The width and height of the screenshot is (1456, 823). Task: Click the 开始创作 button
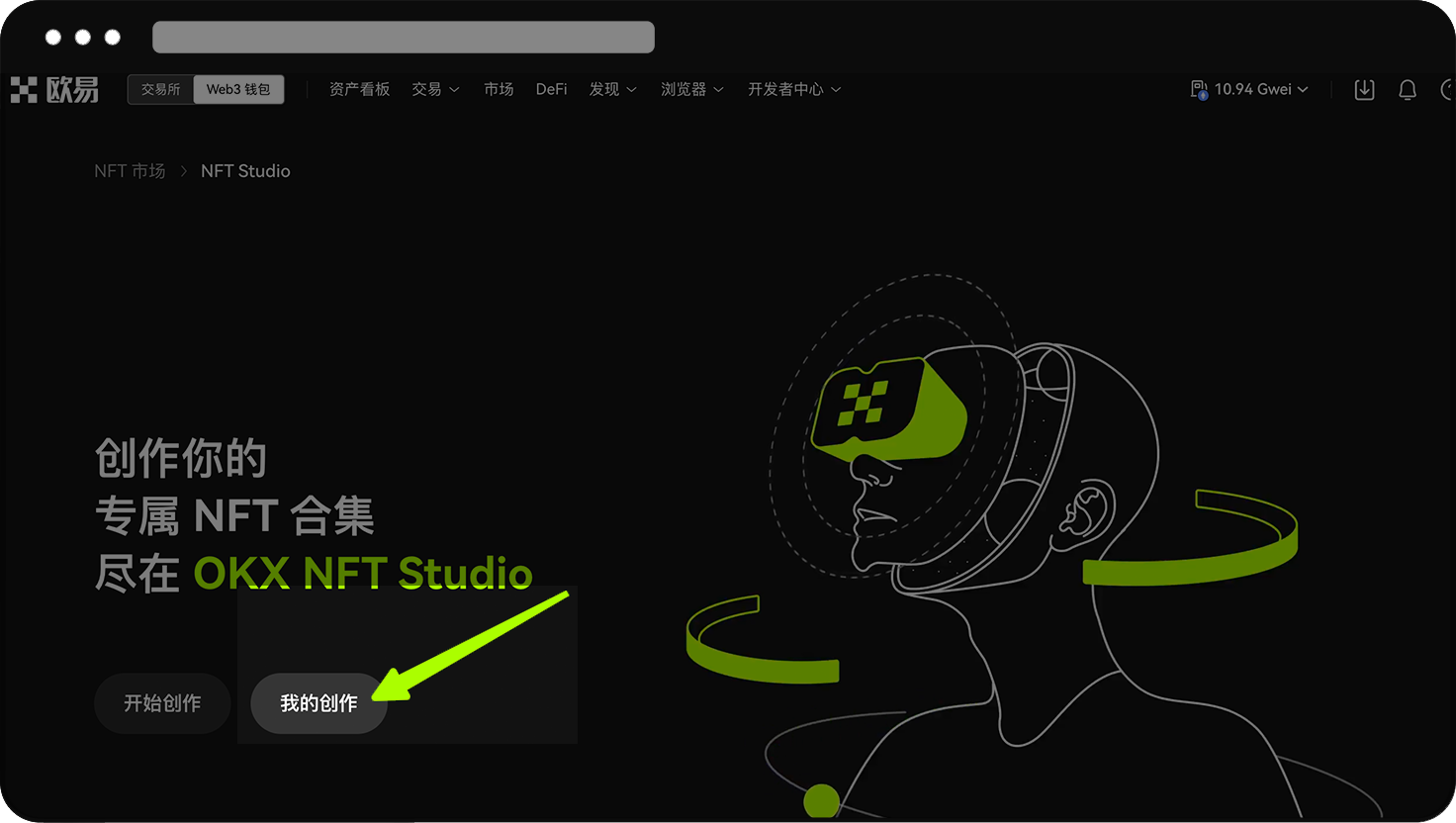click(162, 703)
